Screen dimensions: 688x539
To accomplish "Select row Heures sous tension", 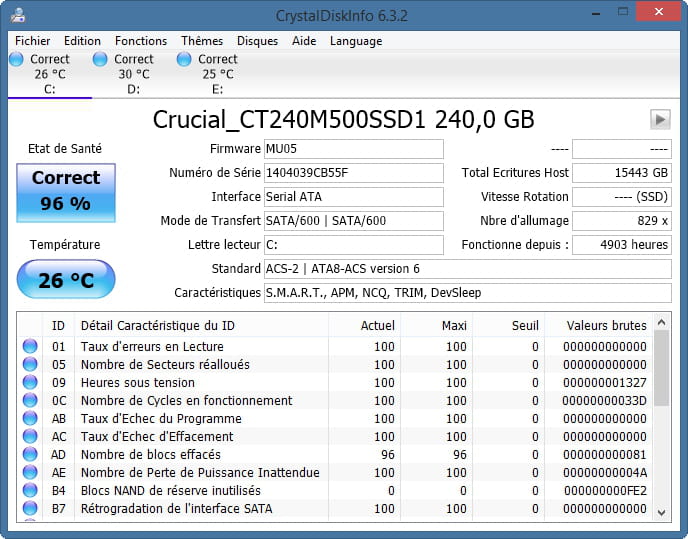I will [335, 382].
